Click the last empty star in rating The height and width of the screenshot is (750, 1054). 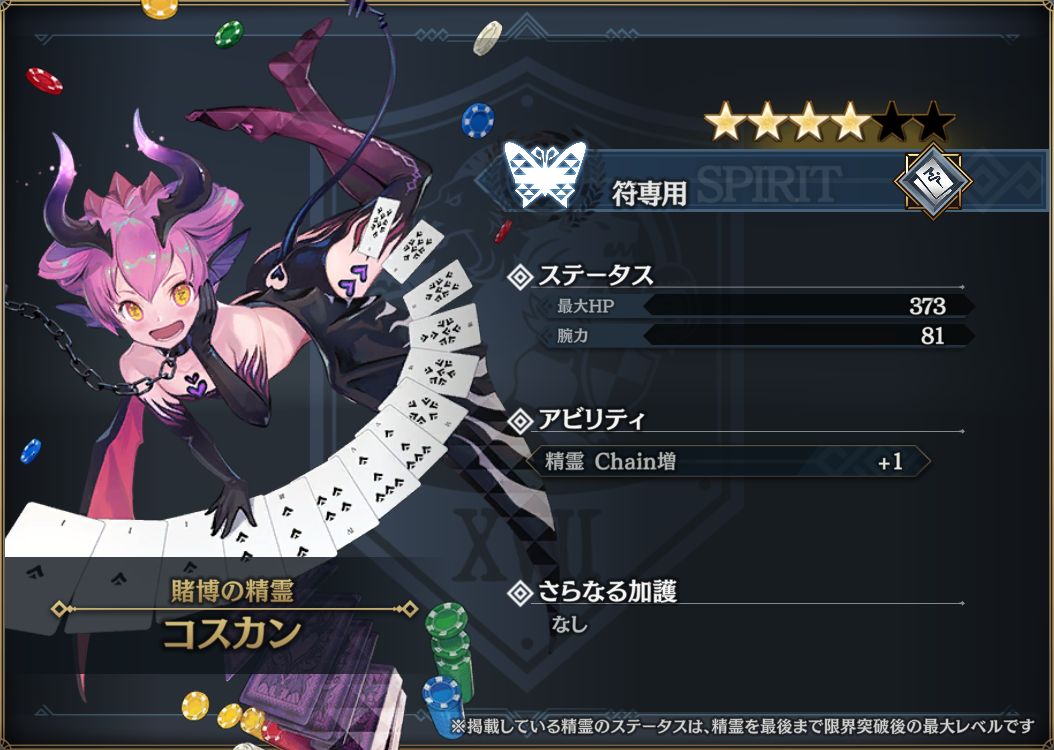tap(933, 121)
